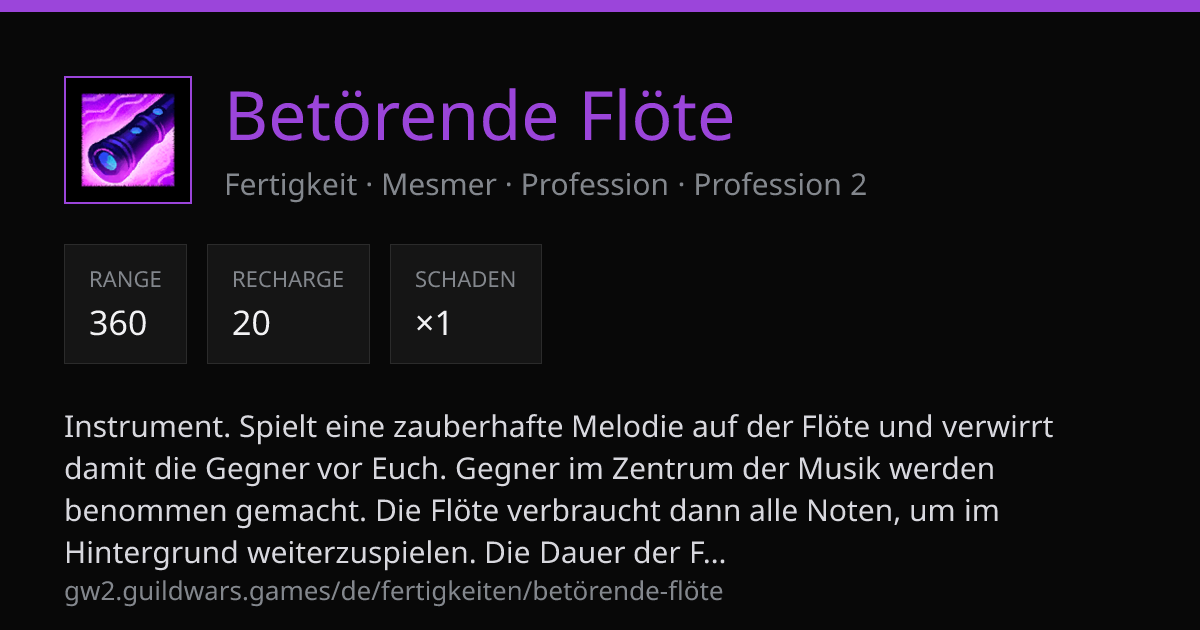The height and width of the screenshot is (630, 1200).
Task: Click the ×1 damage multiplier value
Action: click(433, 323)
